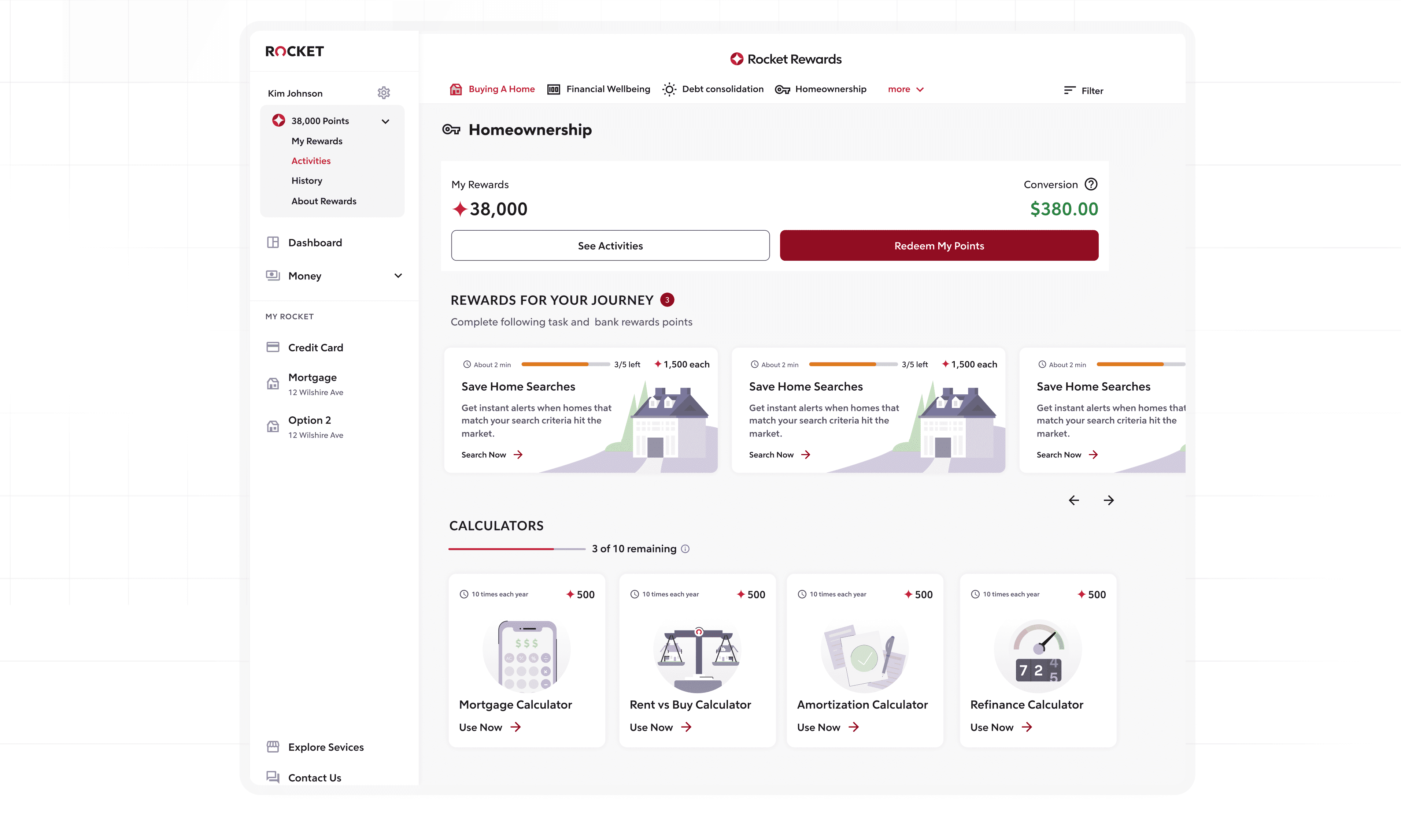Open the Conversion help question mark
1401x840 pixels.
(1091, 185)
